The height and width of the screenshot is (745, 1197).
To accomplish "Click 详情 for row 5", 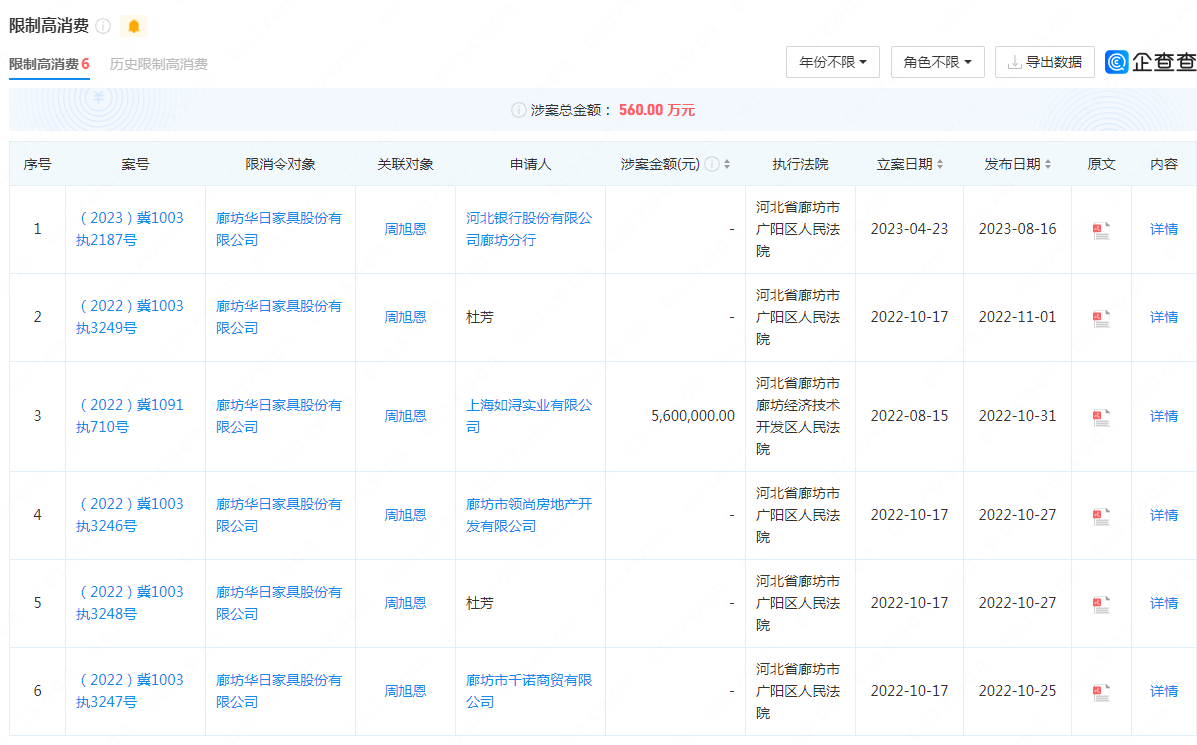I will point(1163,603).
